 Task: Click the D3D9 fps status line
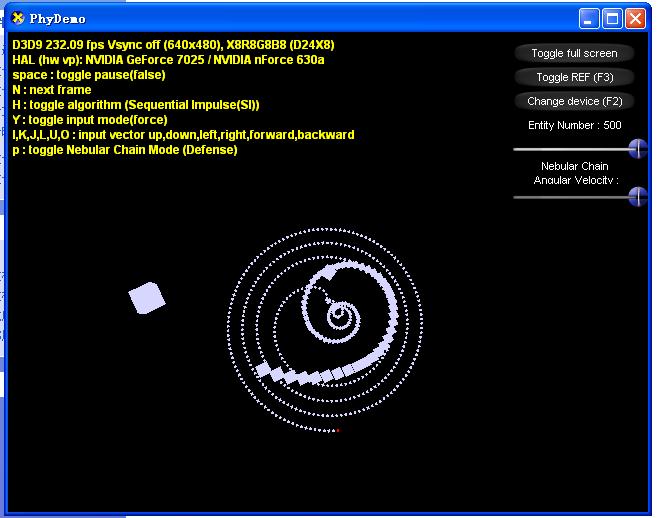coord(173,45)
